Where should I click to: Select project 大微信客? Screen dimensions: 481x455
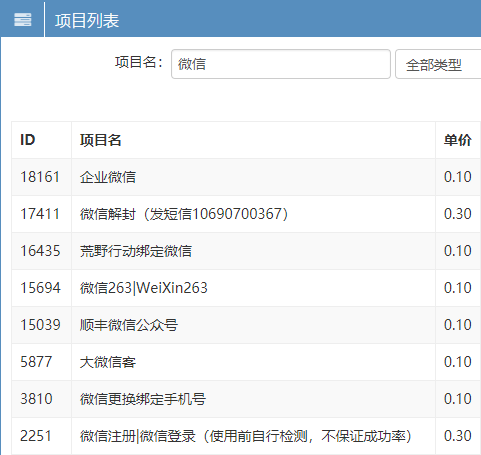click(x=108, y=362)
